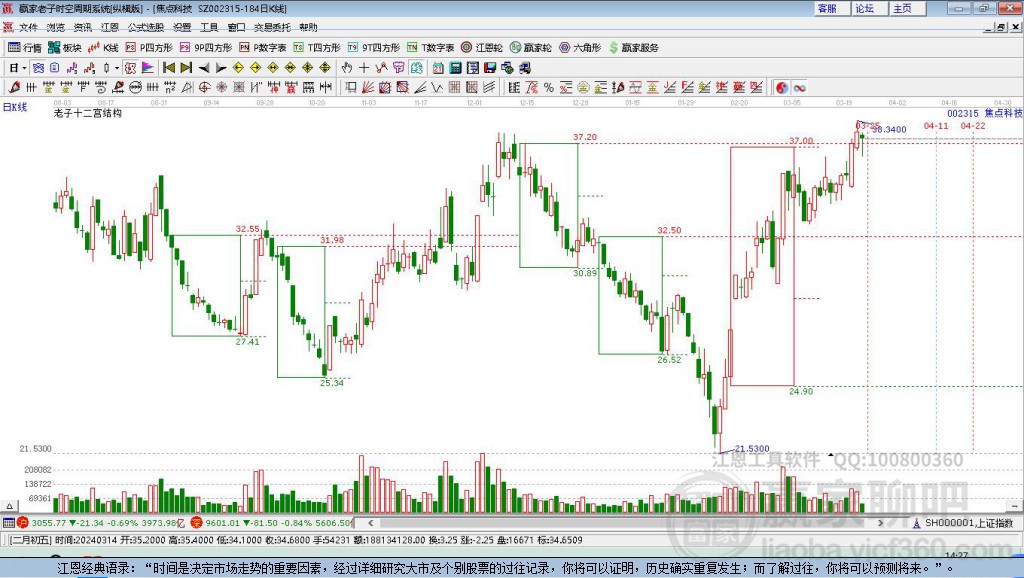Select the hand pan tool
Screen dimensions: 1024x578
tap(347, 67)
